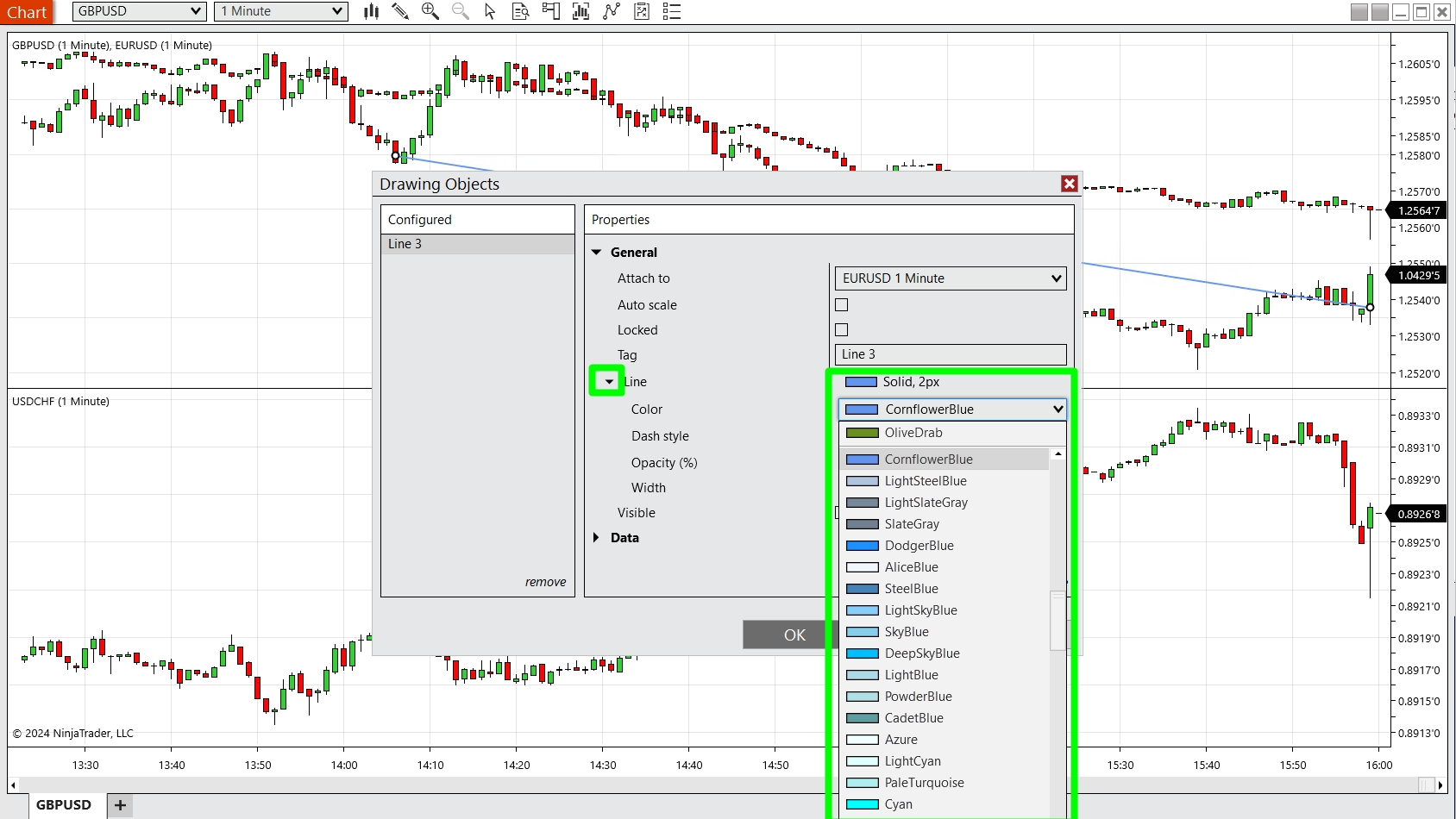Image resolution: width=1456 pixels, height=819 pixels.
Task: Open the chart style bars icon
Action: (371, 11)
